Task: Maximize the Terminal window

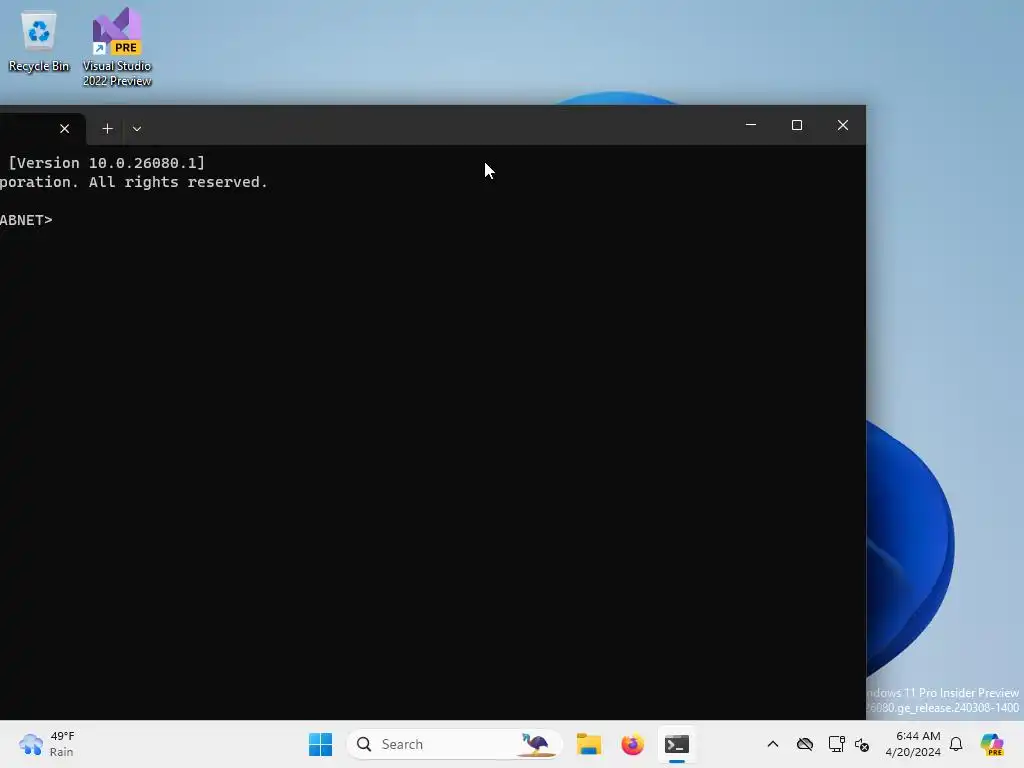Action: click(x=797, y=125)
